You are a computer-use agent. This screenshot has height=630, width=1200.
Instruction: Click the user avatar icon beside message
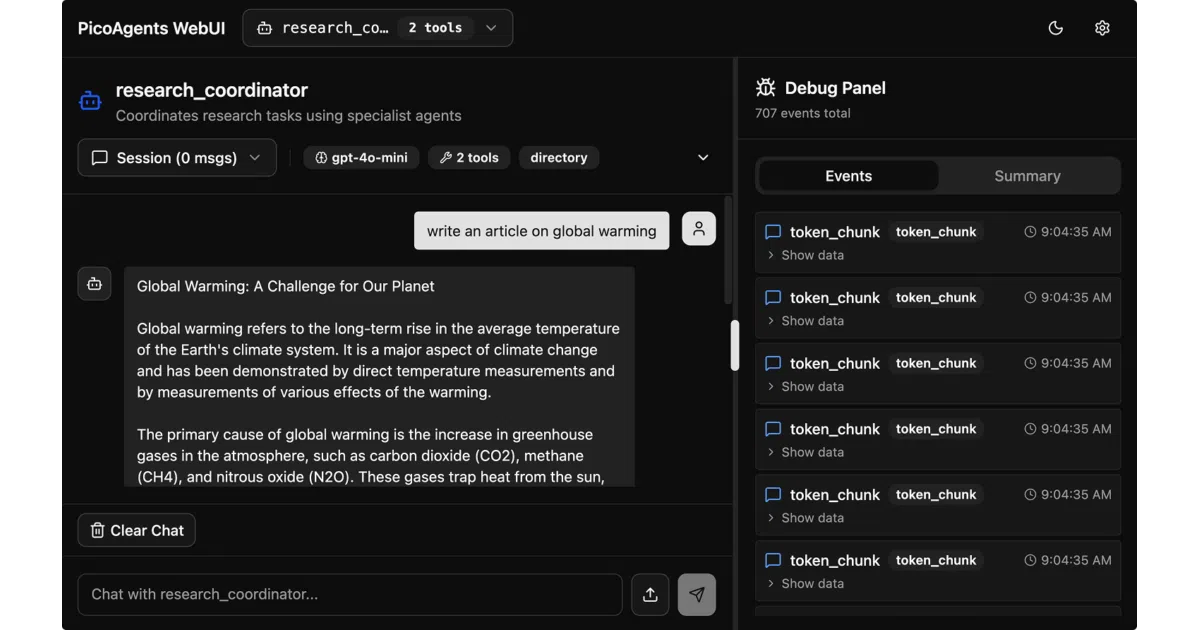(699, 229)
